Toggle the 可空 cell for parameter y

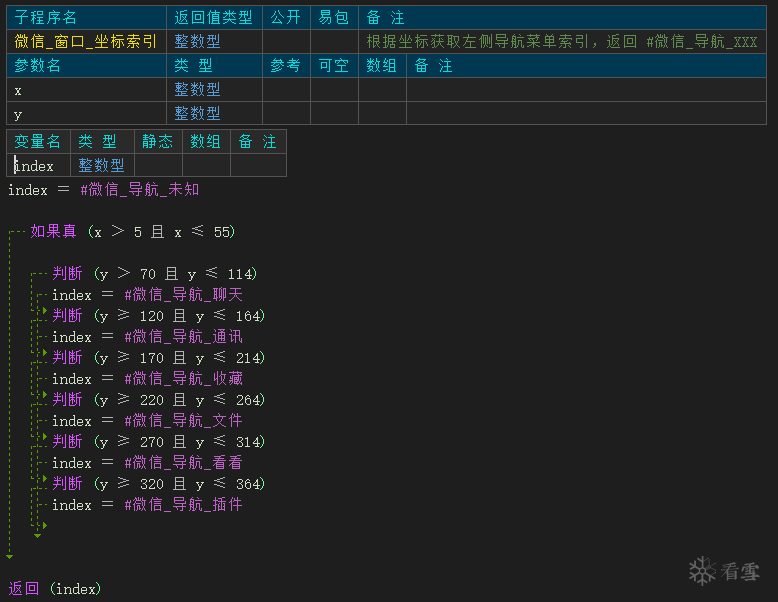point(334,113)
